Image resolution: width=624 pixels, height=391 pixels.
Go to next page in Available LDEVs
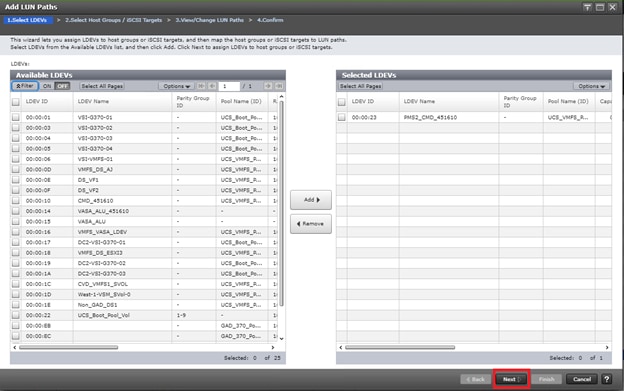click(268, 86)
